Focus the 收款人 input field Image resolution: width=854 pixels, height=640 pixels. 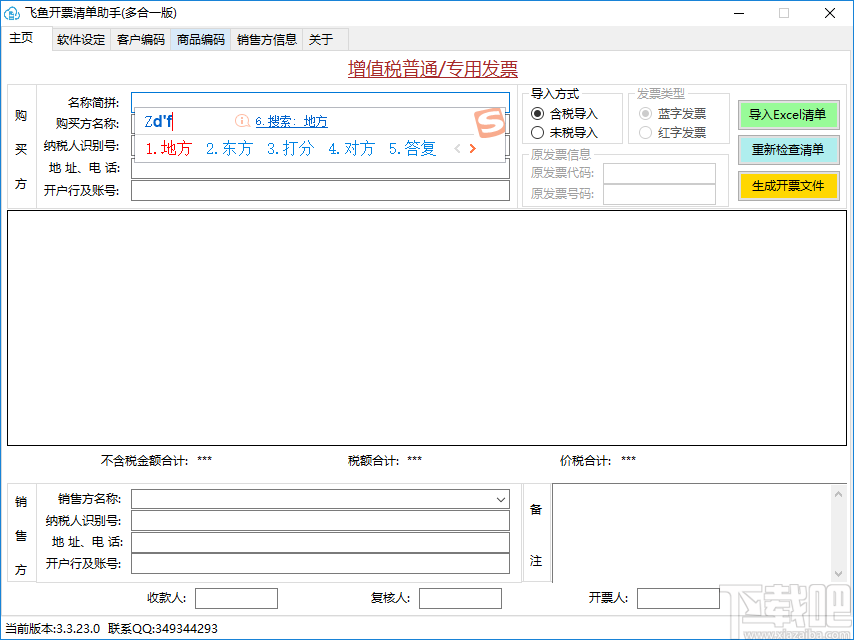(x=236, y=598)
